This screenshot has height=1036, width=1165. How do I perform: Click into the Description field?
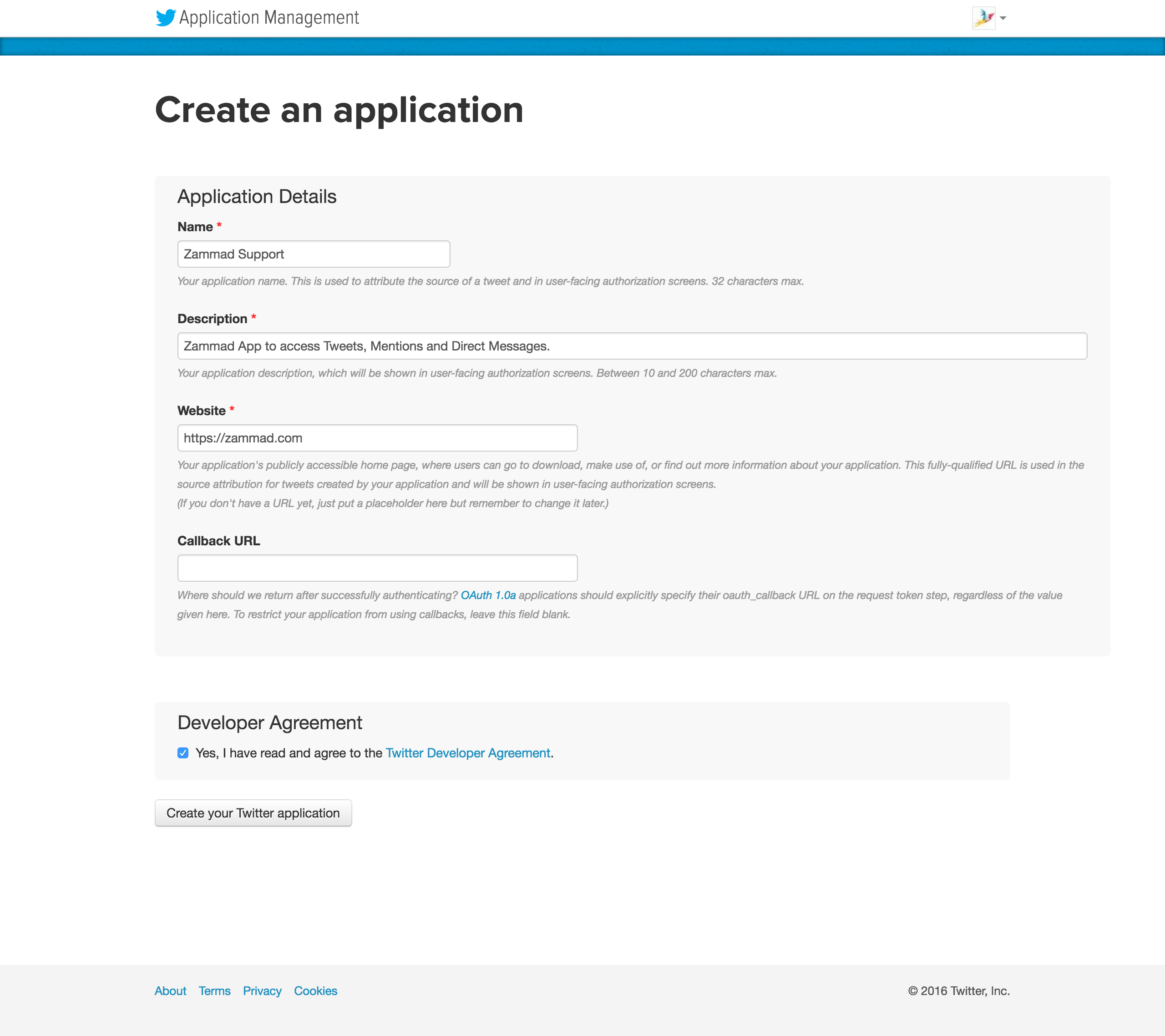pyautogui.click(x=632, y=346)
